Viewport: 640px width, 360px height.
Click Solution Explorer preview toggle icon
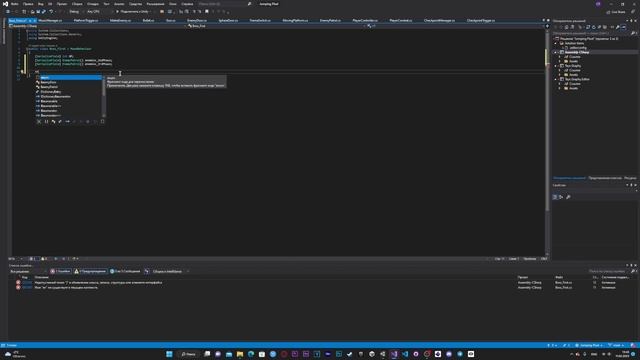[x=624, y=27]
